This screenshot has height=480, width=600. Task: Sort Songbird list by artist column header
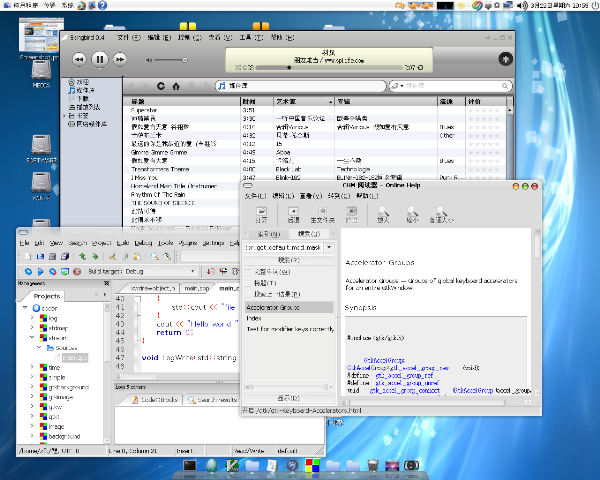(303, 101)
